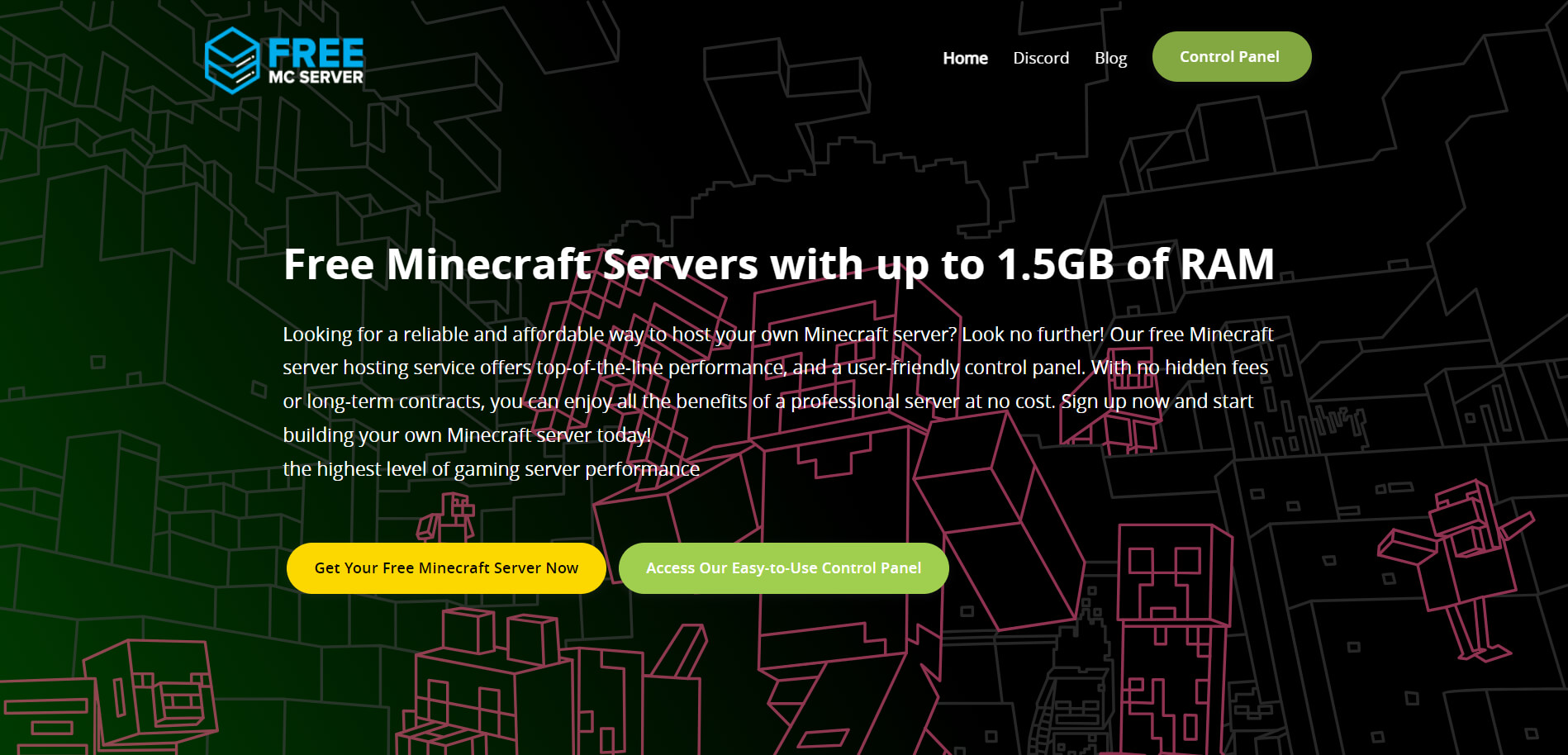The height and width of the screenshot is (755, 1568).
Task: Click the rounded Control Panel pill button
Action: (1231, 56)
